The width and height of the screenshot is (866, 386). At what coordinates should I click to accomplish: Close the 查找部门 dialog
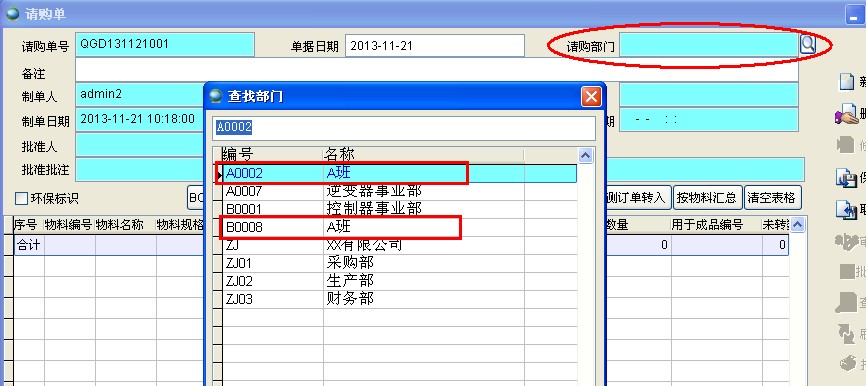591,97
